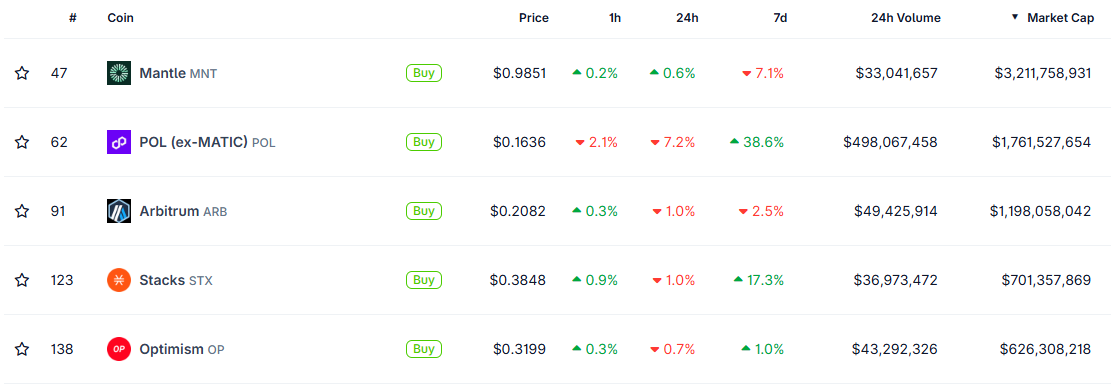Click the POL (ex-MATIC) purple logo icon

pyautogui.click(x=118, y=142)
